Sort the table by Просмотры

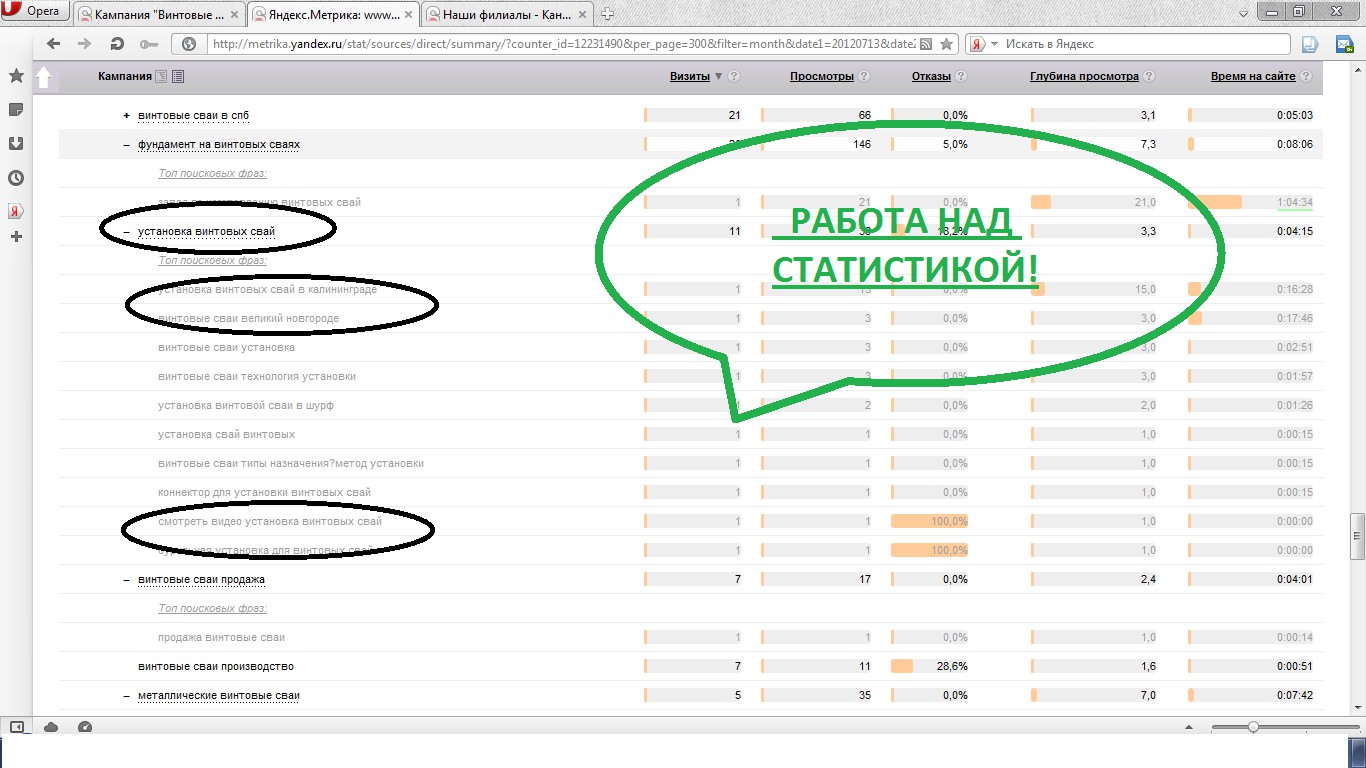[x=822, y=77]
